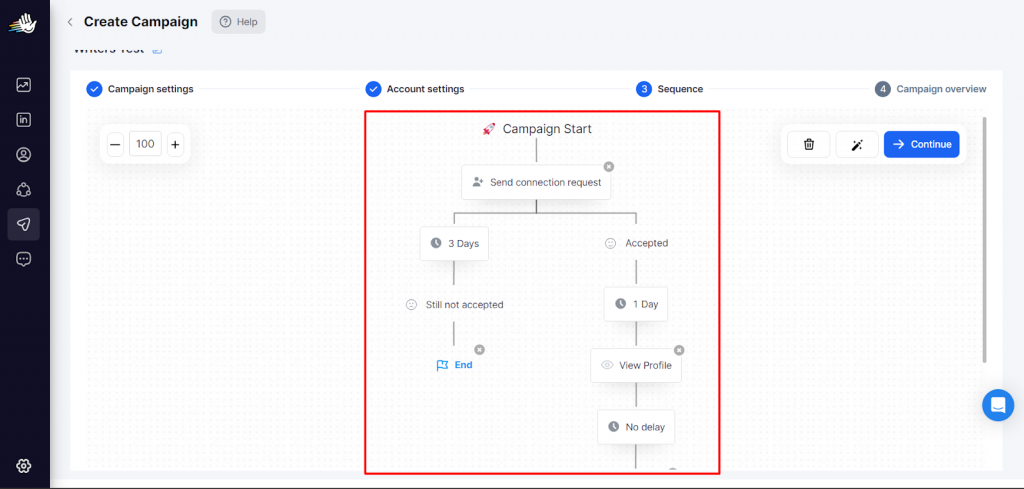This screenshot has width=1024, height=489.
Task: Delete sequence with the trash button
Action: coord(808,144)
